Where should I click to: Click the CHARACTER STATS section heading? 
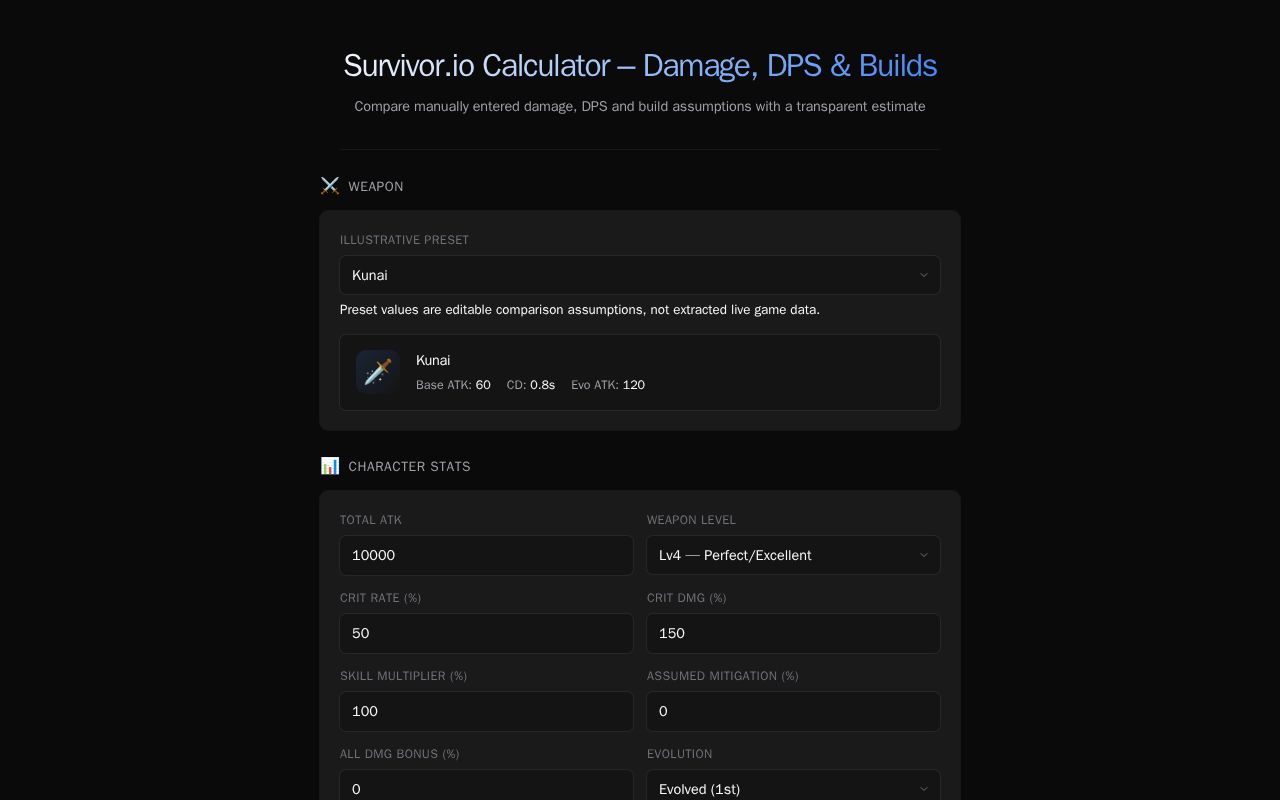[410, 467]
